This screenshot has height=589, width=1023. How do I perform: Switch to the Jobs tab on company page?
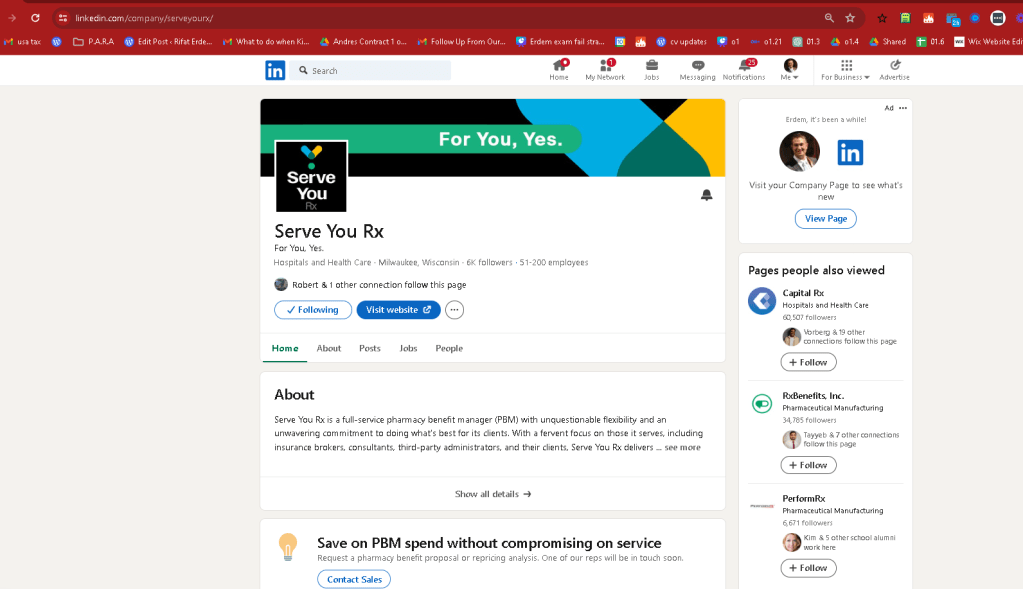pos(408,348)
